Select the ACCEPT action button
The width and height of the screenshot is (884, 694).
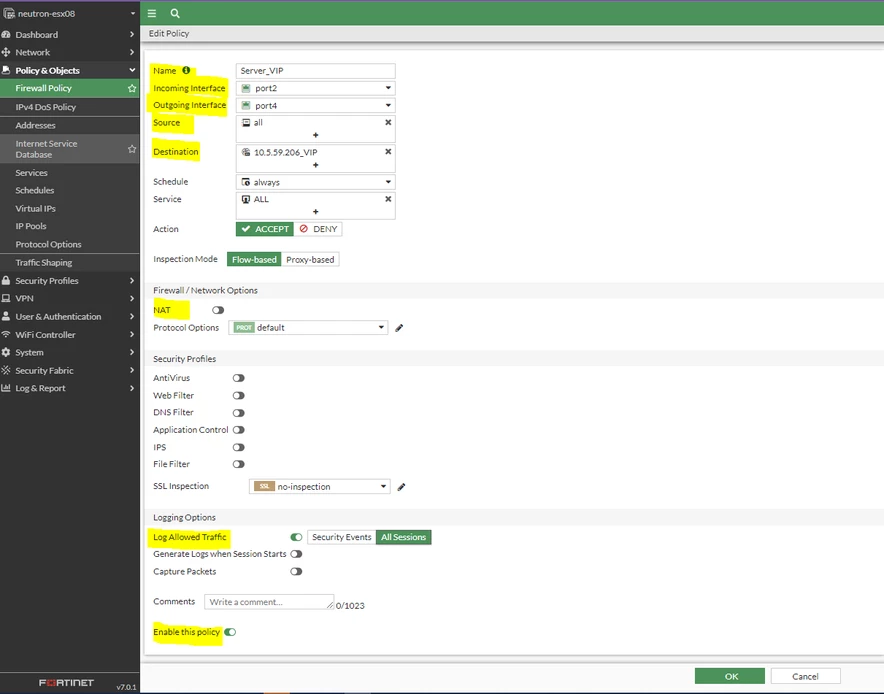click(x=265, y=229)
